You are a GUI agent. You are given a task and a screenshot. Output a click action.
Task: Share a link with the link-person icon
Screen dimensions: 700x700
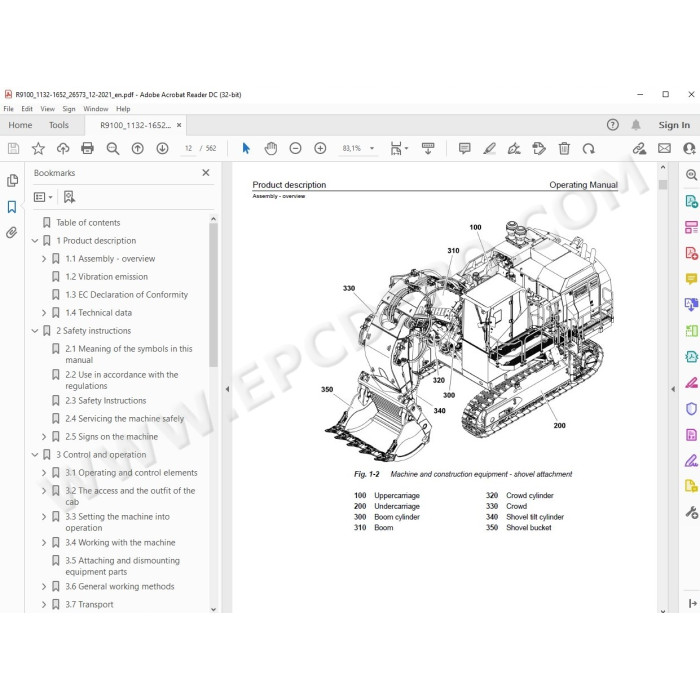tap(639, 148)
